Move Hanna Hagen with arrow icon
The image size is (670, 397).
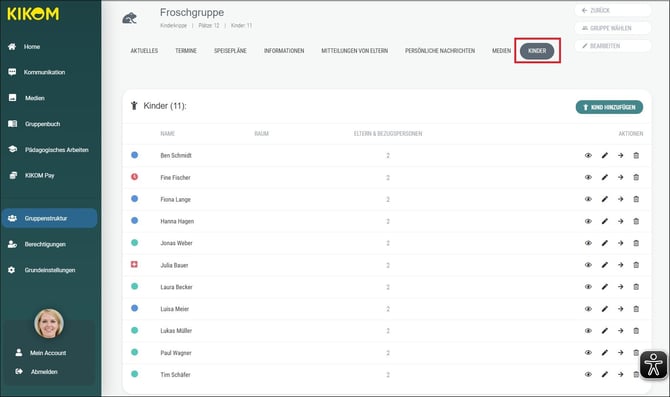(620, 221)
